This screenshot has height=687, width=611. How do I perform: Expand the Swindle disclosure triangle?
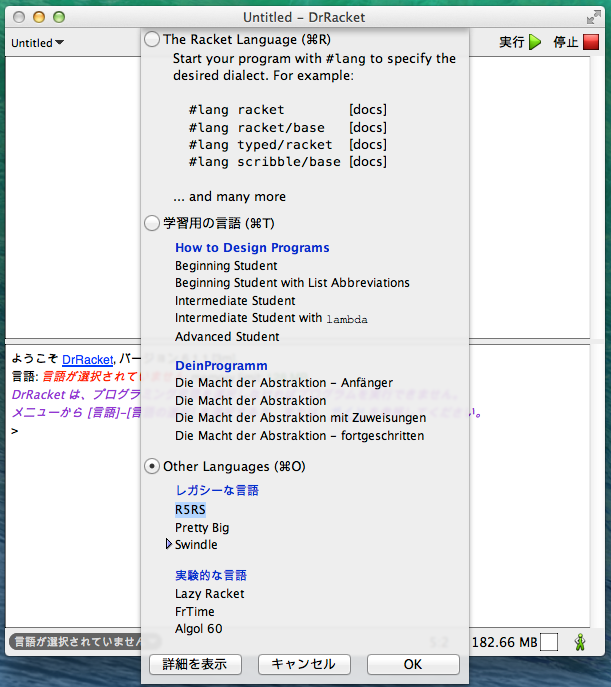pos(169,544)
